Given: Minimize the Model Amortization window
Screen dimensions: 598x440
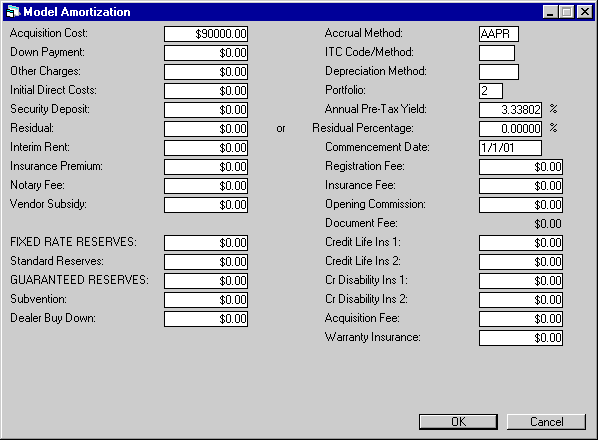Looking at the screenshot, I should [550, 12].
